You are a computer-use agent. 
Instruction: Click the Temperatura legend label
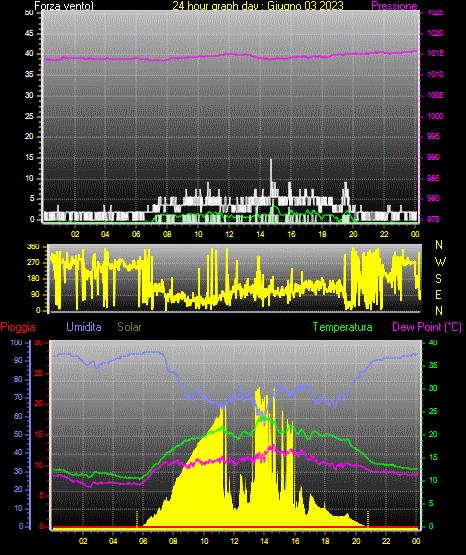pos(343,327)
